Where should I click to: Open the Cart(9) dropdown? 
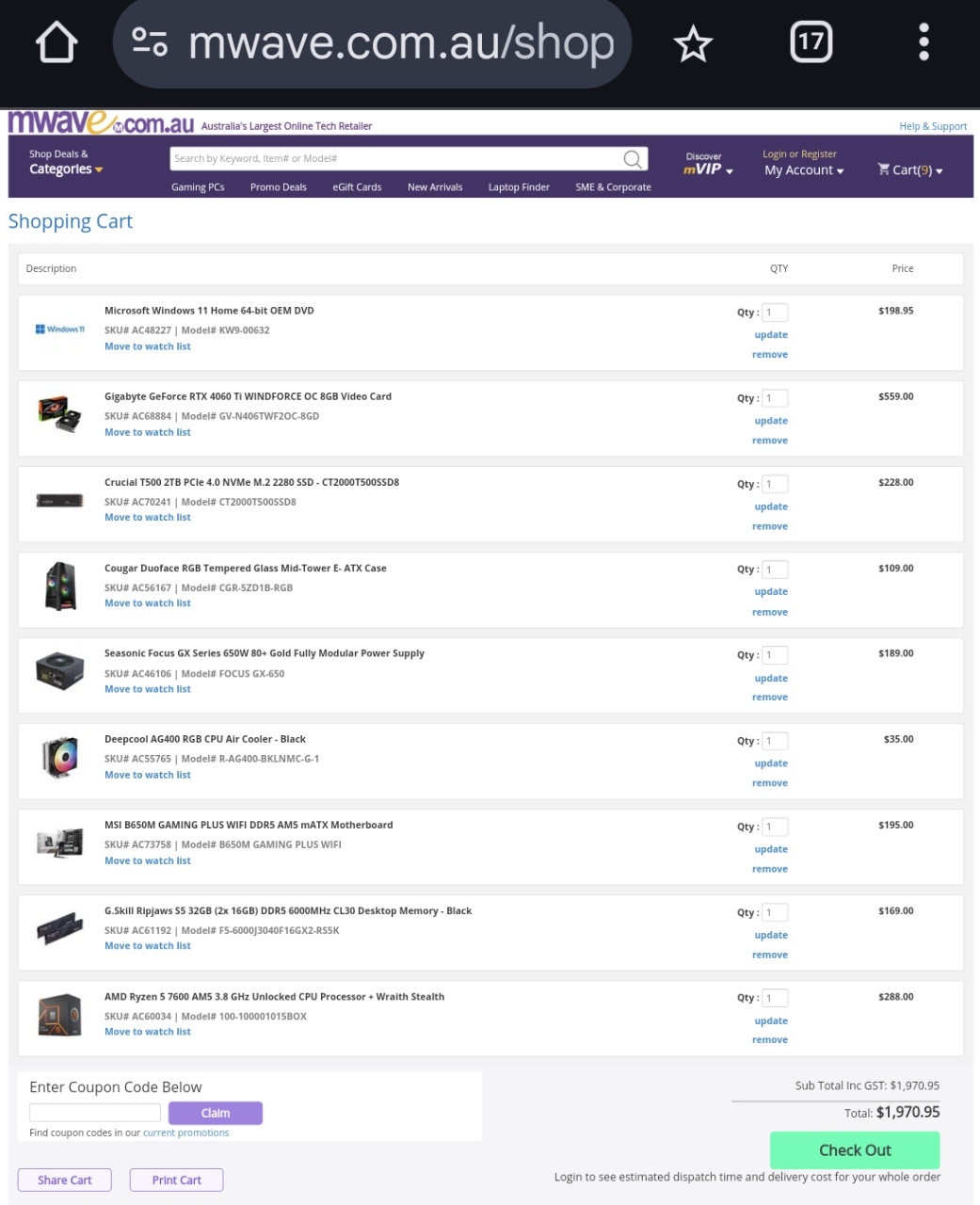[909, 169]
